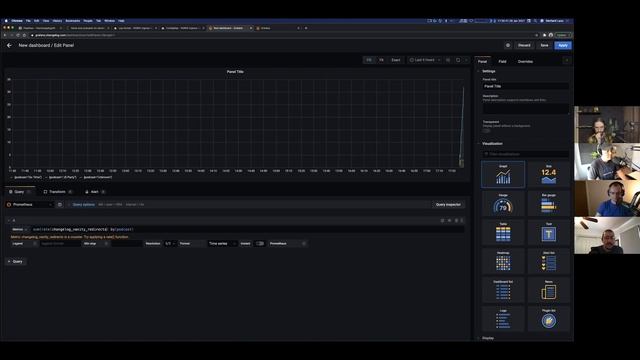Viewport: 640px width, 360px height.
Task: Go back using the Edit Panel arrow
Action: [9, 45]
